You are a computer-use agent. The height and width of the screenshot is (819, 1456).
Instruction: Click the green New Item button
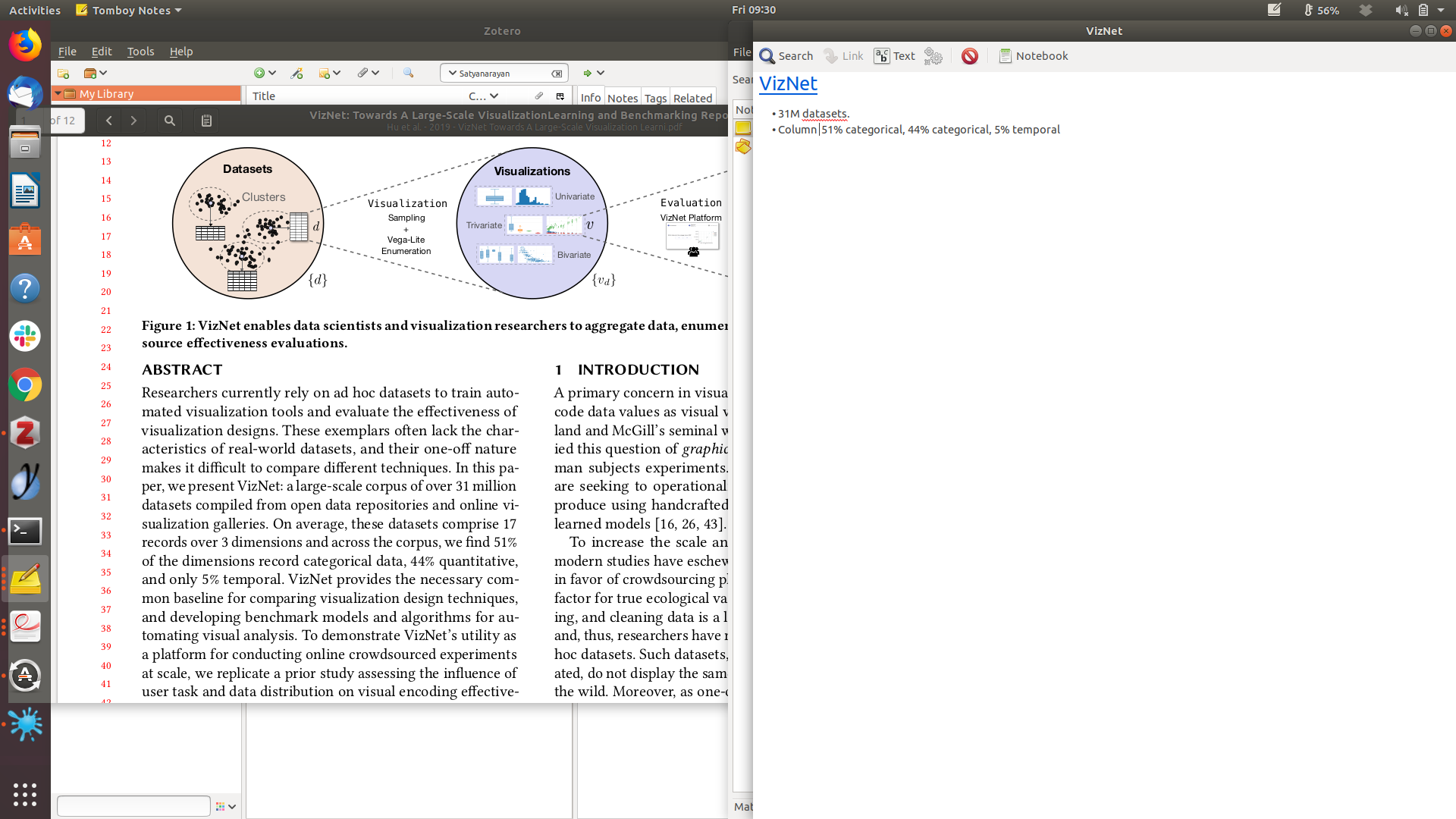click(x=259, y=74)
